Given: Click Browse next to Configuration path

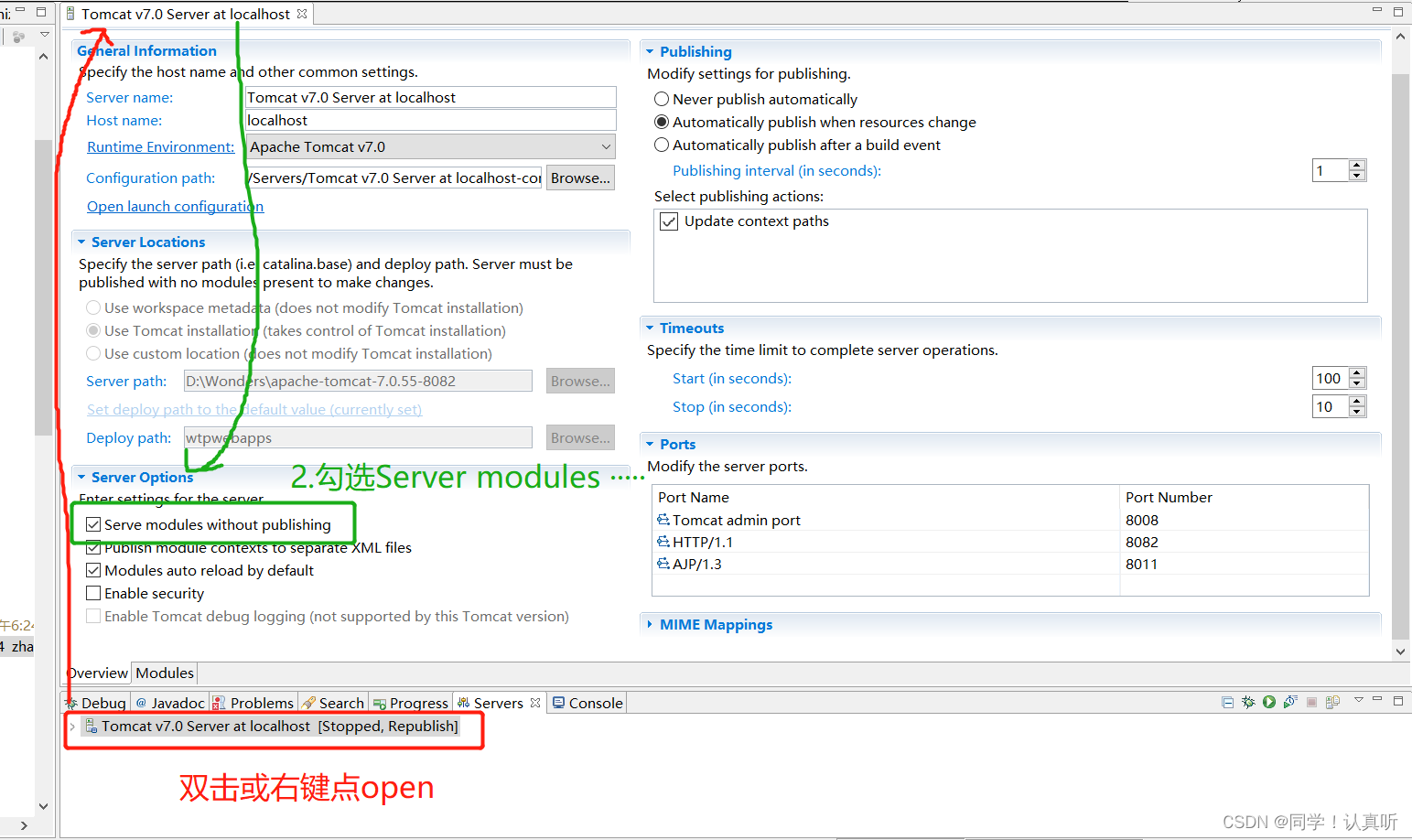Looking at the screenshot, I should 580,178.
